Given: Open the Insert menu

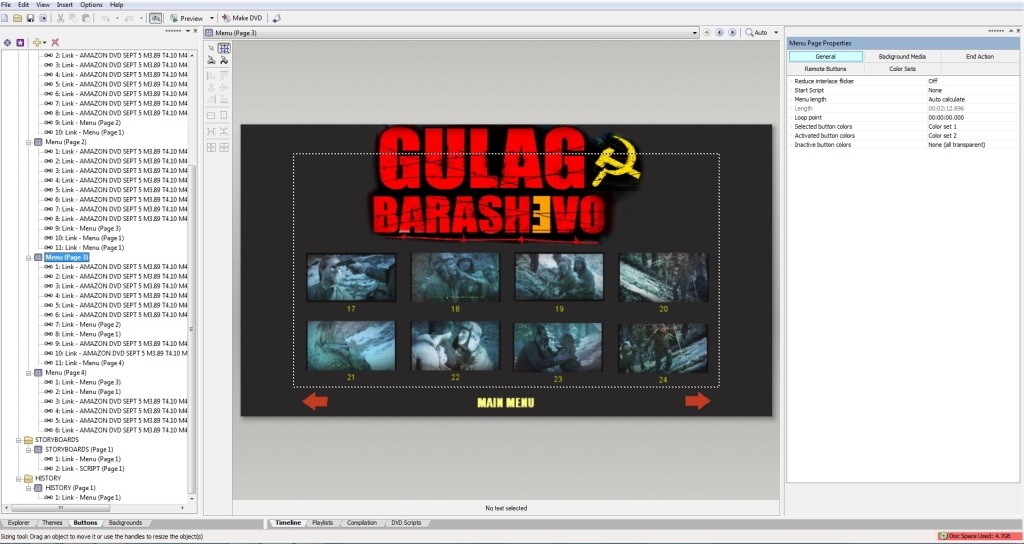Looking at the screenshot, I should coord(65,5).
